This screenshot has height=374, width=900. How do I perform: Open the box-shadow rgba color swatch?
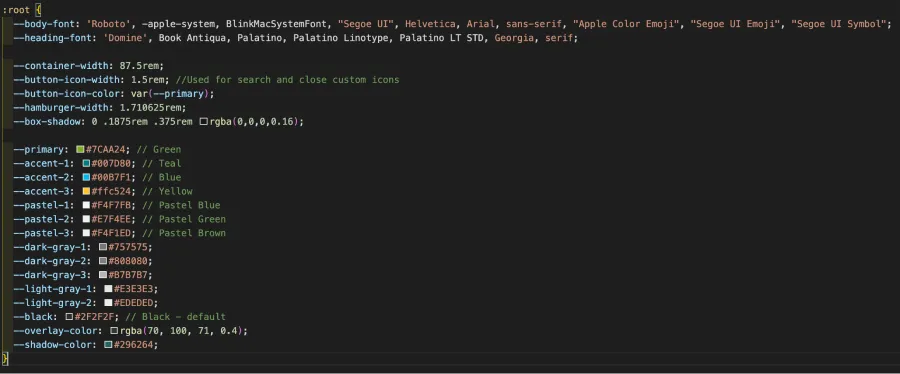click(204, 122)
